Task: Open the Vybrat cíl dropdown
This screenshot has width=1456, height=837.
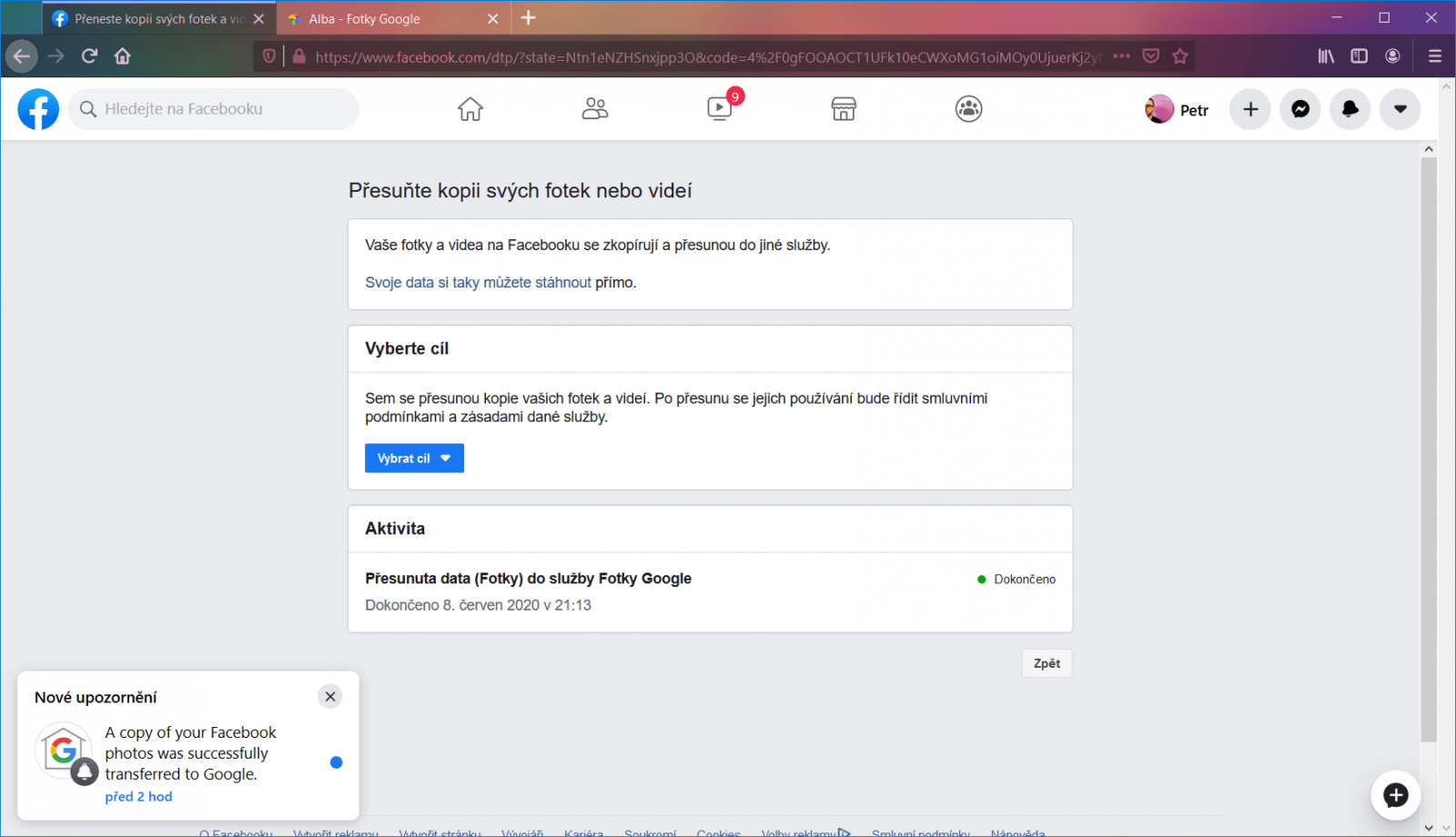Action: coord(414,459)
